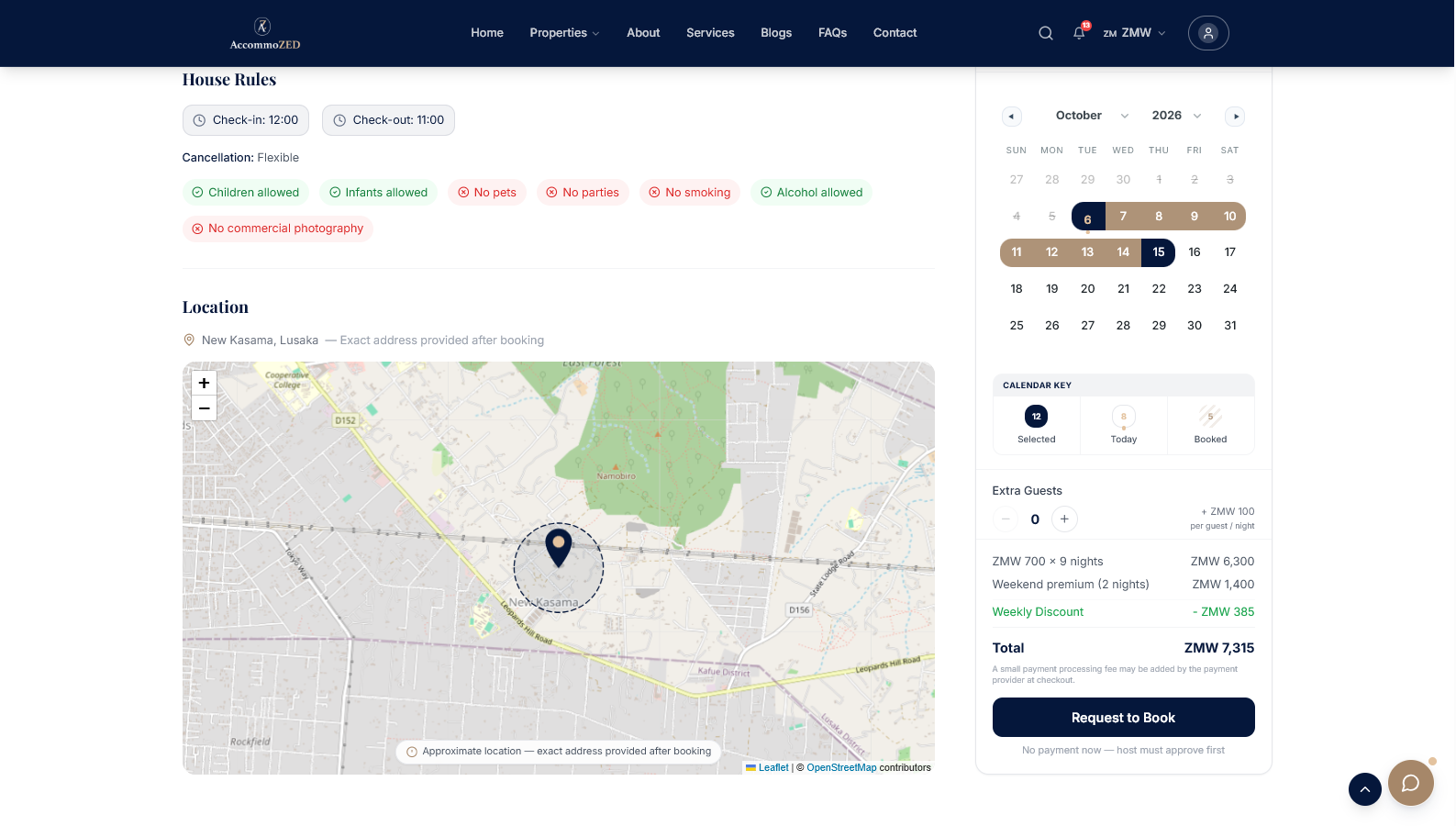This screenshot has width=1456, height=826.
Task: Click the AccommoZED logo
Action: tap(264, 33)
